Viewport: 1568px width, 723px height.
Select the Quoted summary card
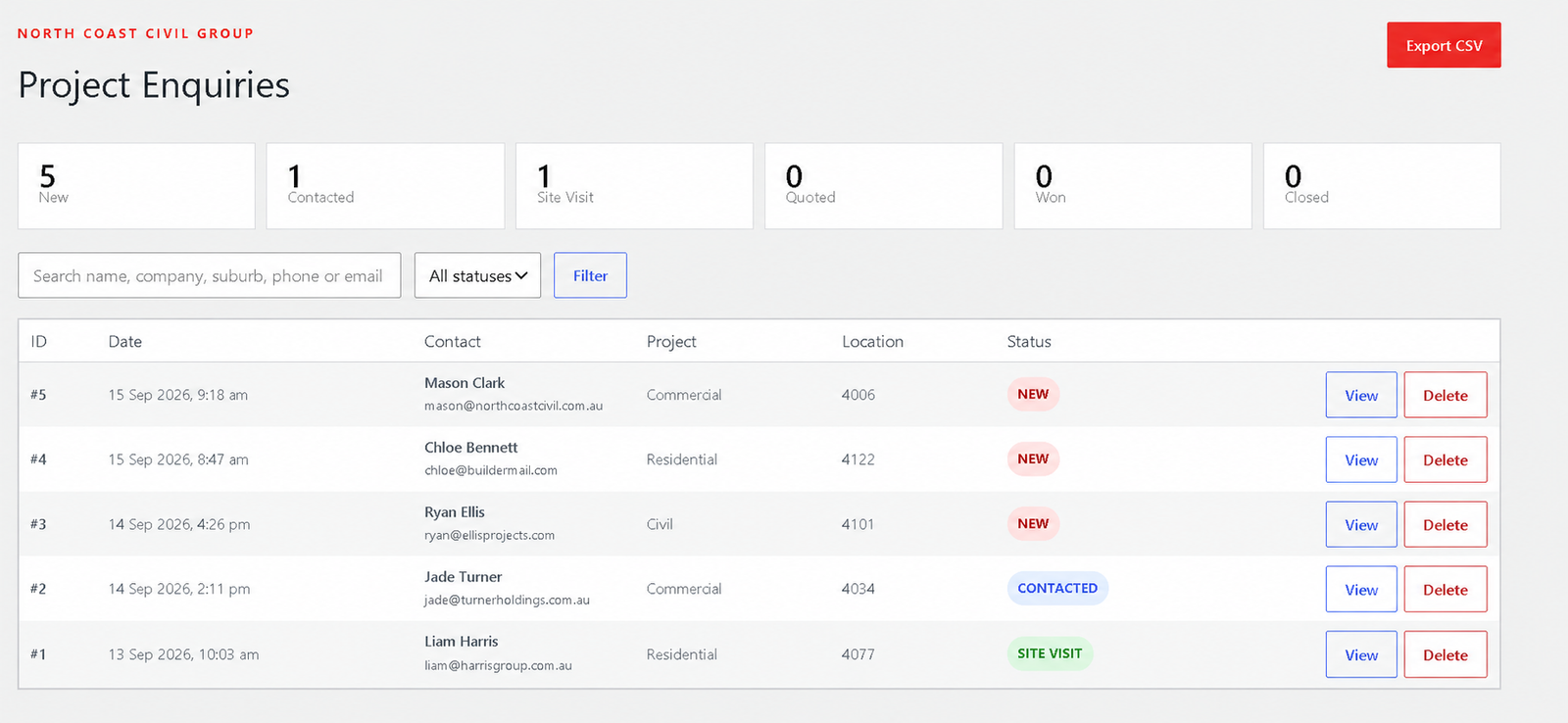point(884,186)
